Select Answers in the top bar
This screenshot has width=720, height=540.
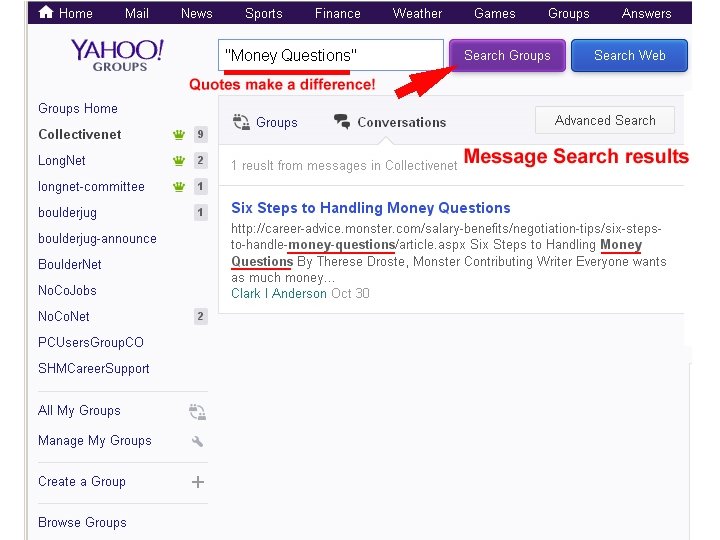(x=647, y=13)
